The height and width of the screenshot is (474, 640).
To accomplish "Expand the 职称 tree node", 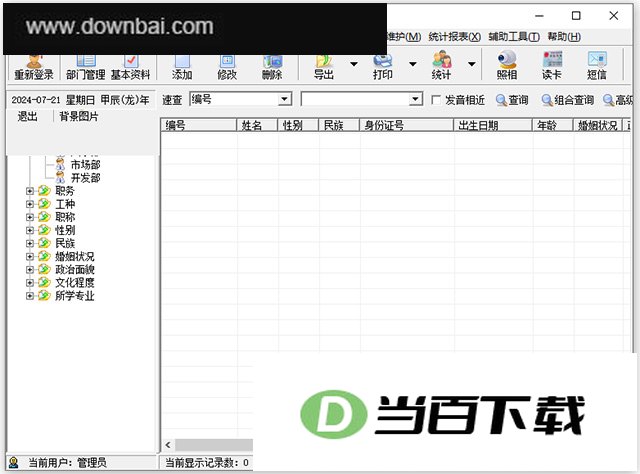I will (29, 217).
